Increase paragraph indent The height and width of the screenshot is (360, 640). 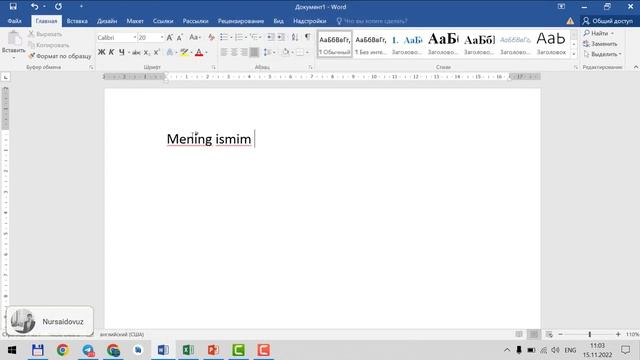tap(281, 37)
